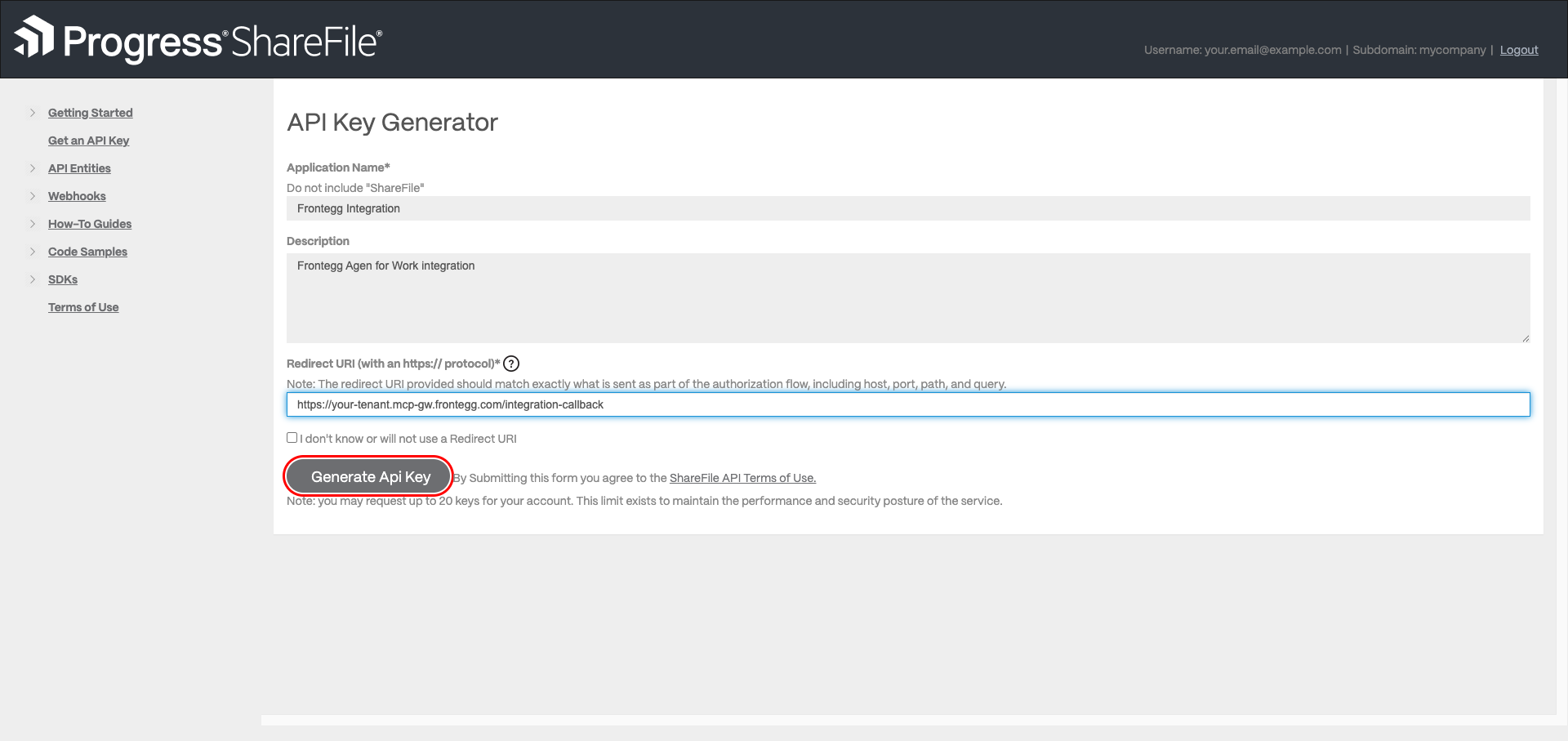This screenshot has height=741, width=1568.
Task: Open the ShareFile API Terms of Use link
Action: tap(742, 478)
